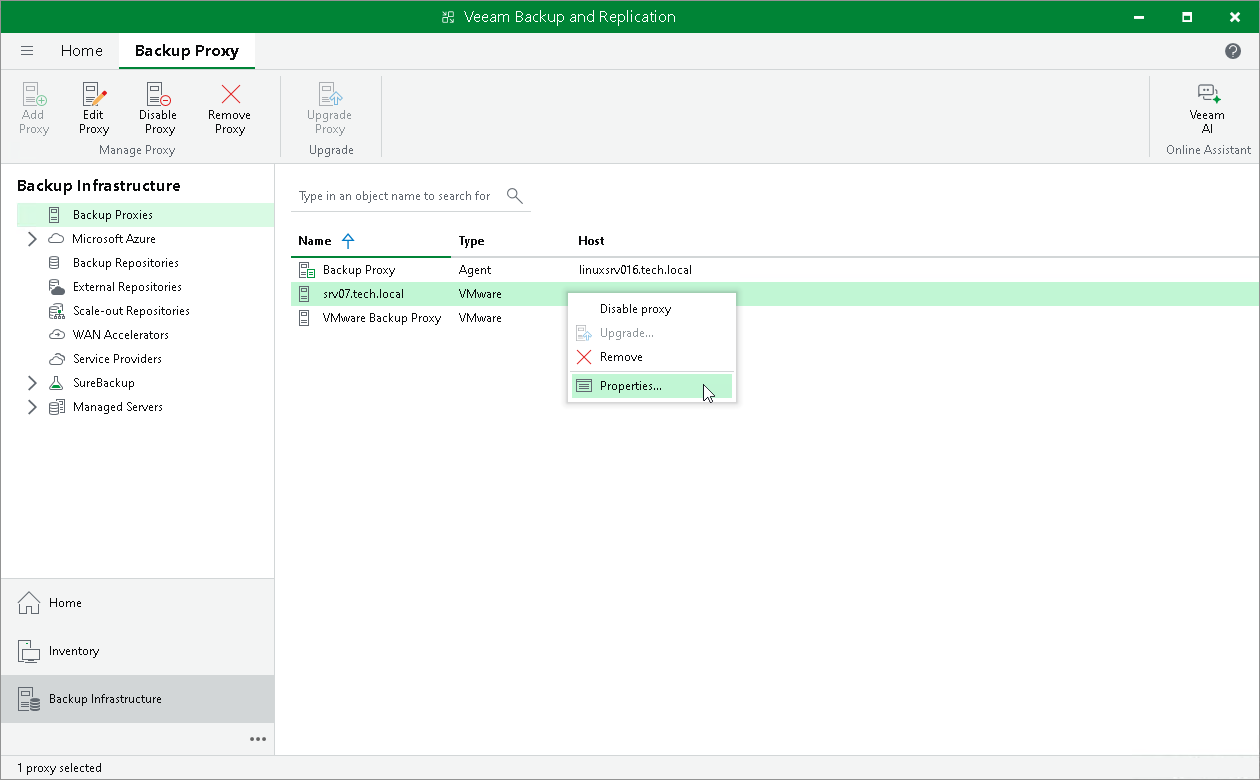Select Scale-out Repositories tree label
Image resolution: width=1260 pixels, height=780 pixels.
click(x=131, y=311)
